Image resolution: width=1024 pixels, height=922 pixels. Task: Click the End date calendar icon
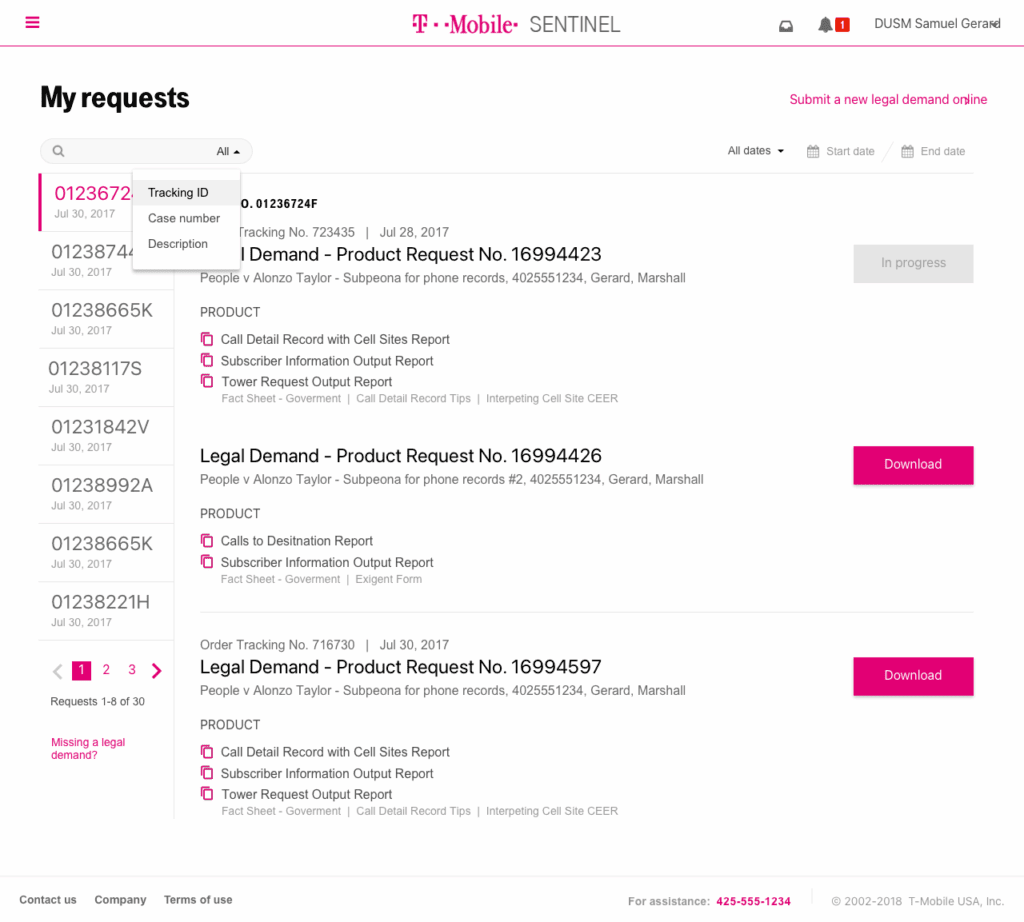pos(907,152)
